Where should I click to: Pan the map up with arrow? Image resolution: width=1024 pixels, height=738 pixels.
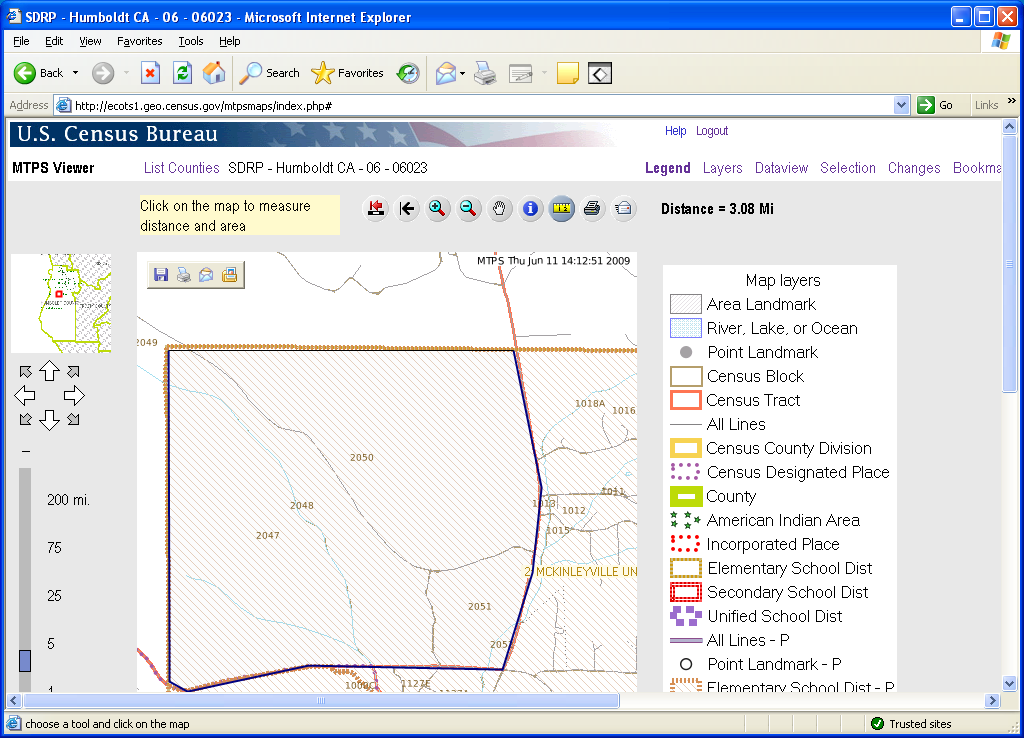(x=49, y=372)
